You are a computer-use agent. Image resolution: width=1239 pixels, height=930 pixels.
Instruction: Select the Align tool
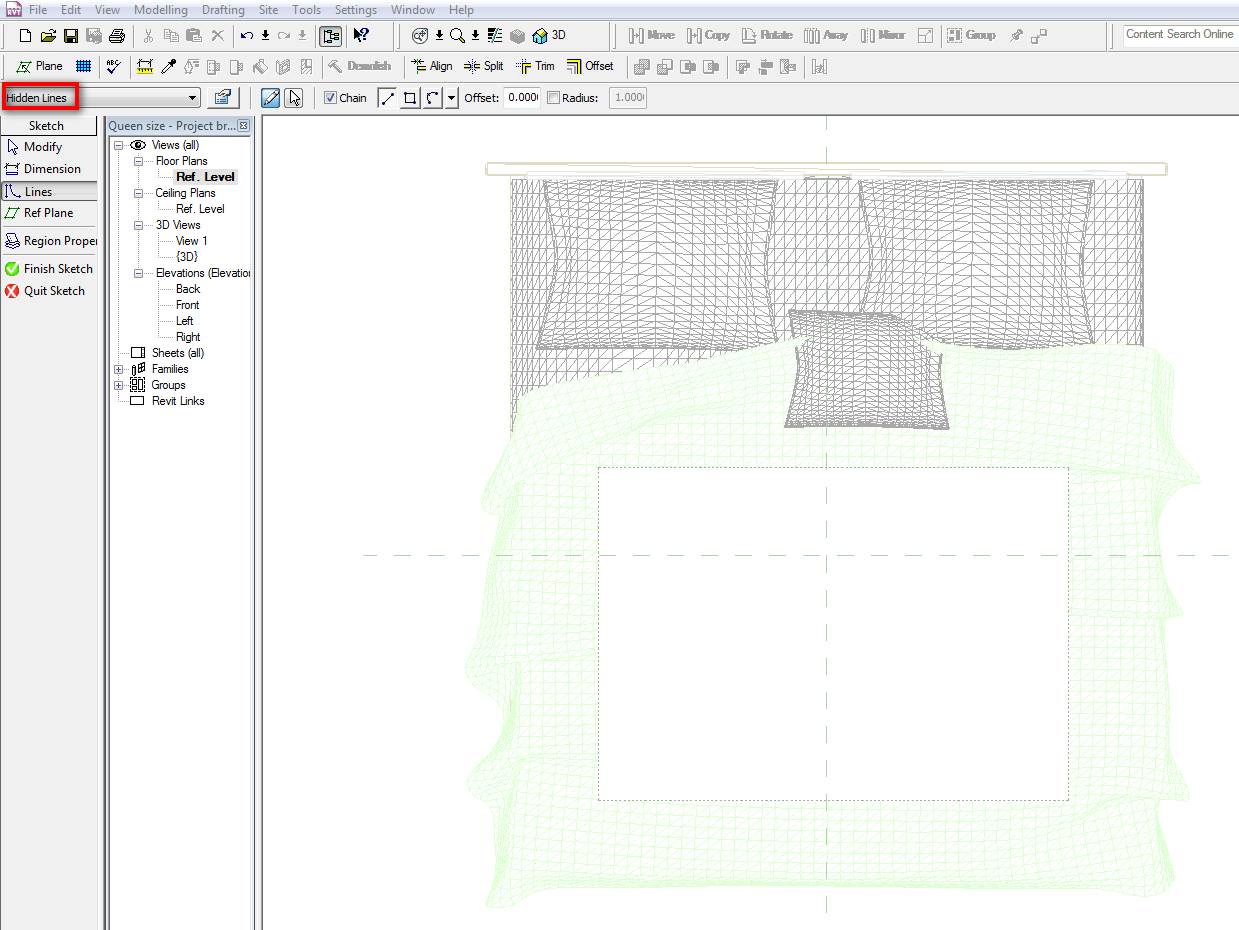point(432,67)
